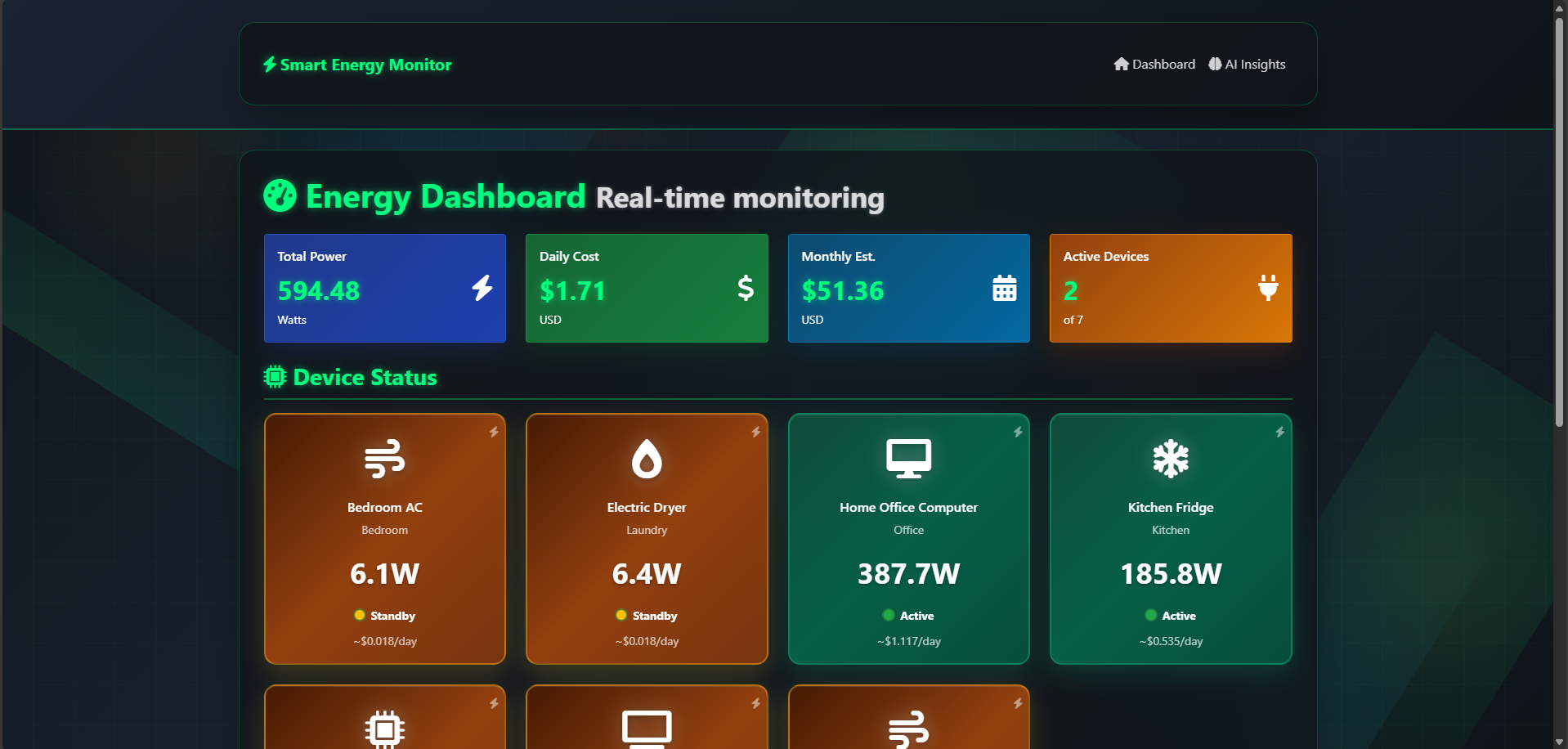Click the small bolt on Bedroom AC card
This screenshot has height=749, width=1568.
pyautogui.click(x=494, y=432)
